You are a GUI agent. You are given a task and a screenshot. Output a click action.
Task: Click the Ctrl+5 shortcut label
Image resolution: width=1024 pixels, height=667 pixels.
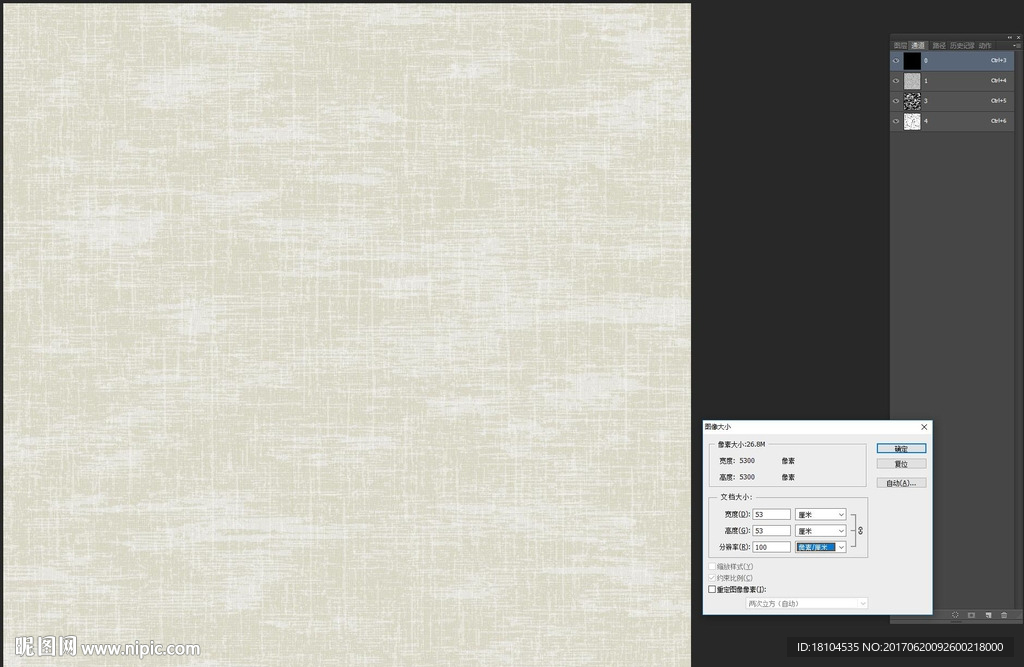click(999, 101)
